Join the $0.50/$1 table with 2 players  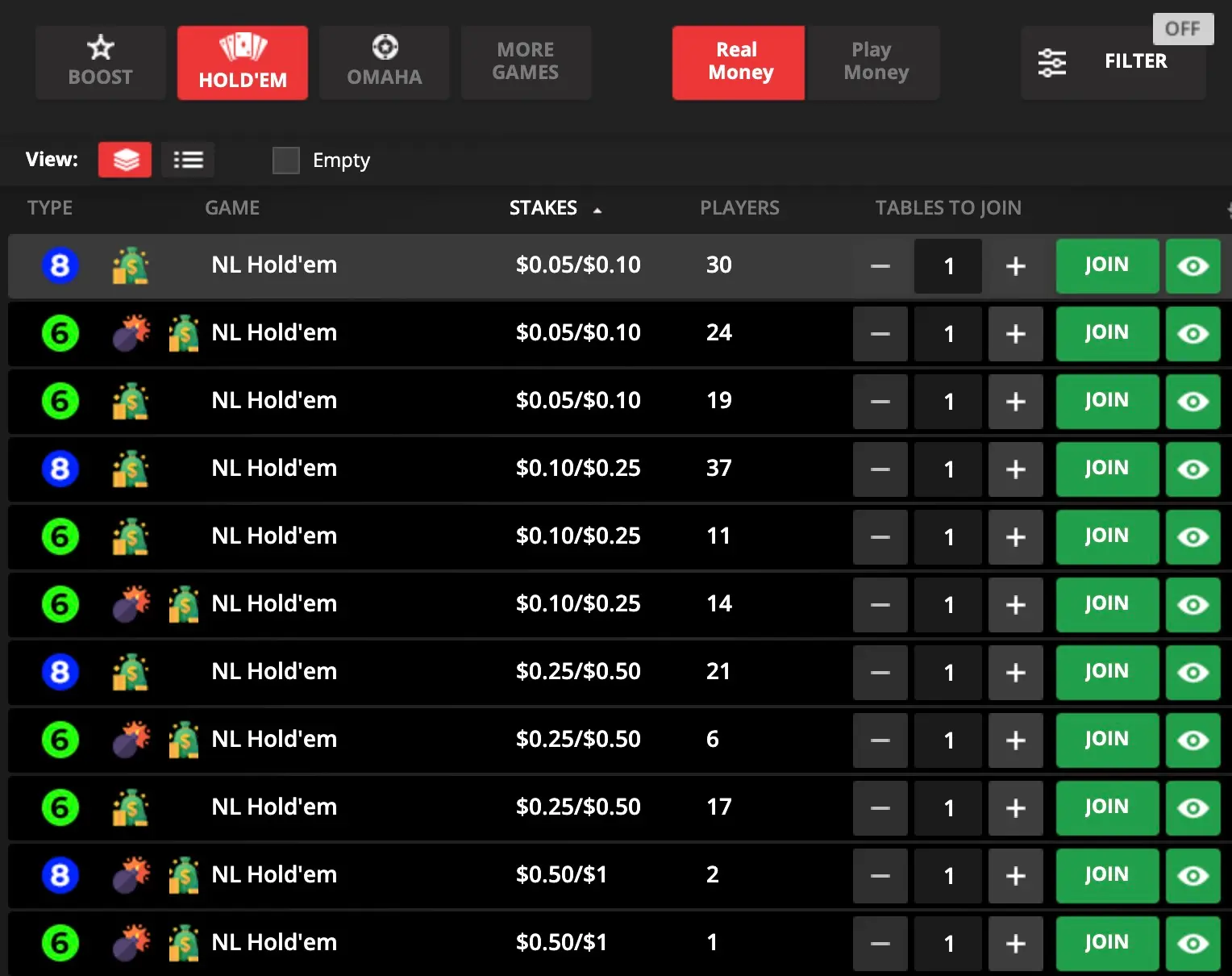(x=1107, y=875)
